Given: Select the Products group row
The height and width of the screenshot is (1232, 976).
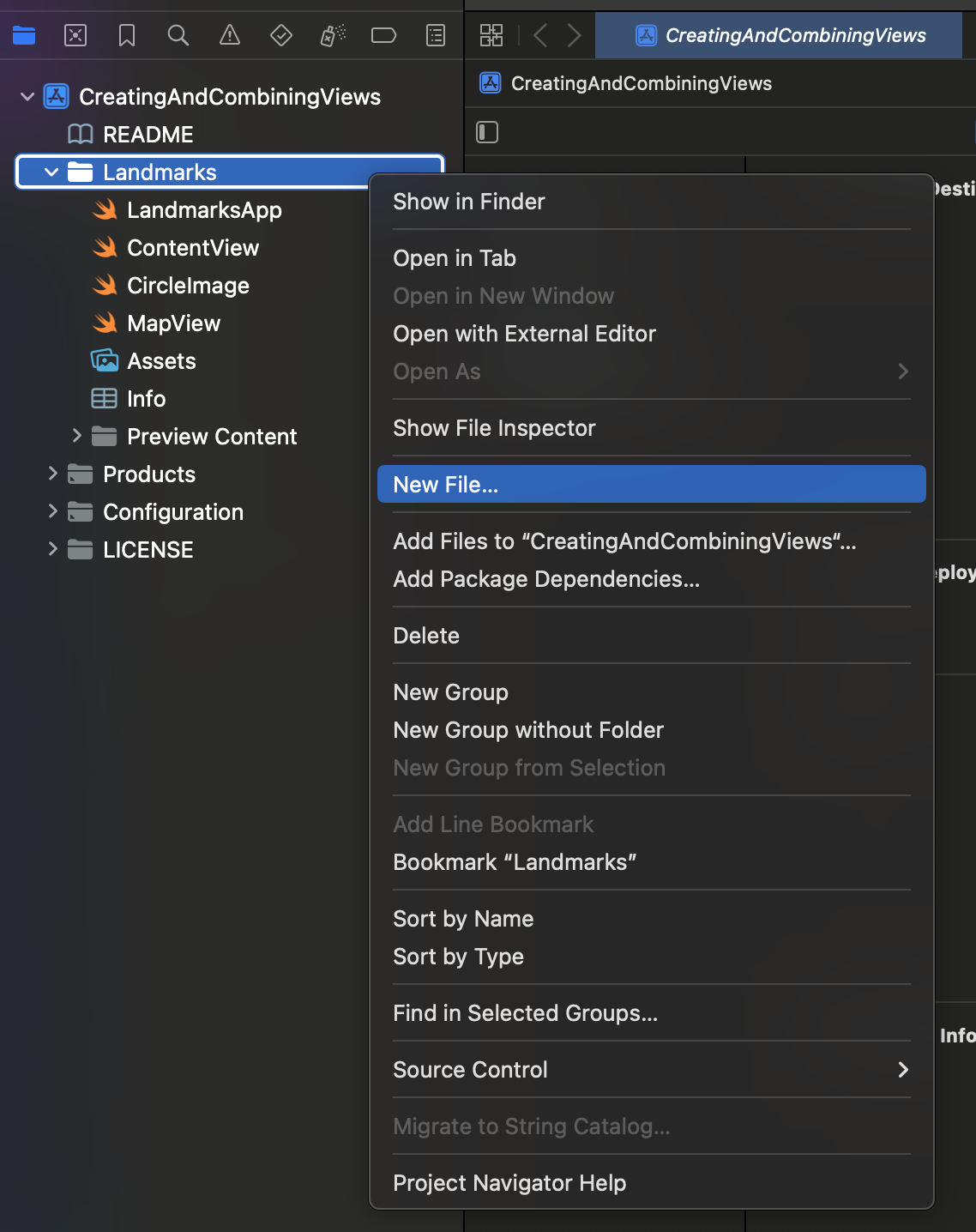Looking at the screenshot, I should click(x=149, y=474).
